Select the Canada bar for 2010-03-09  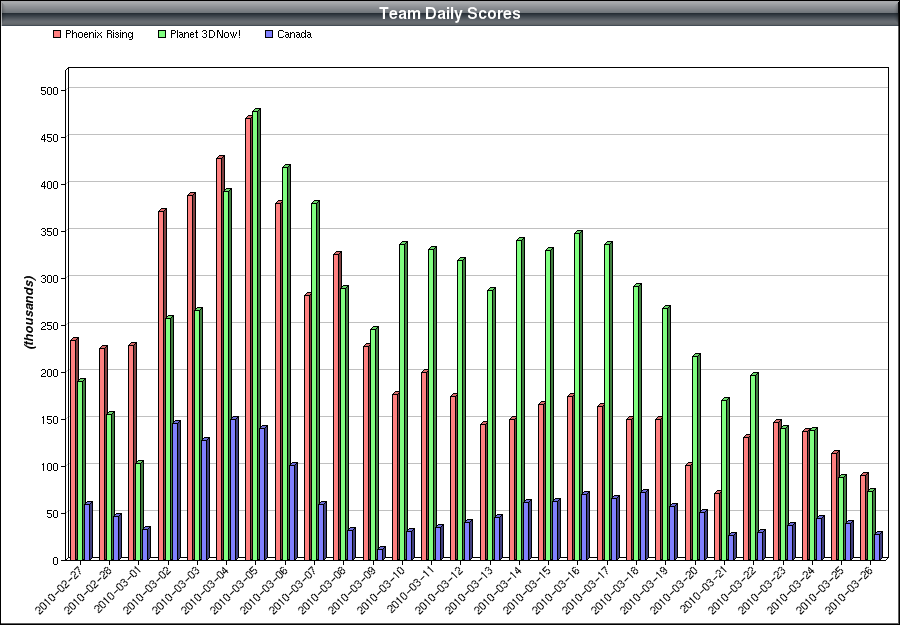pos(381,553)
